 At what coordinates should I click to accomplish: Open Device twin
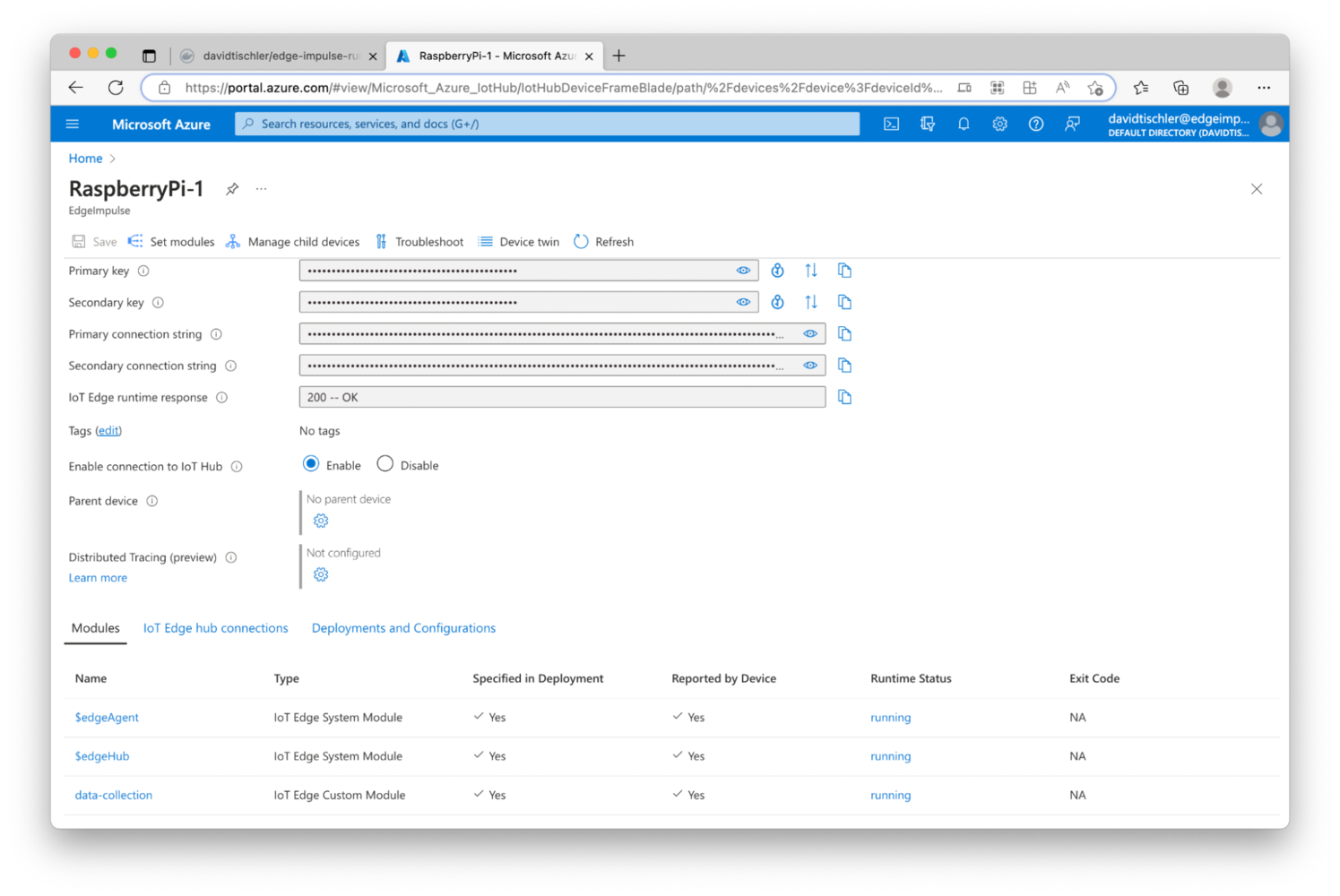click(518, 242)
